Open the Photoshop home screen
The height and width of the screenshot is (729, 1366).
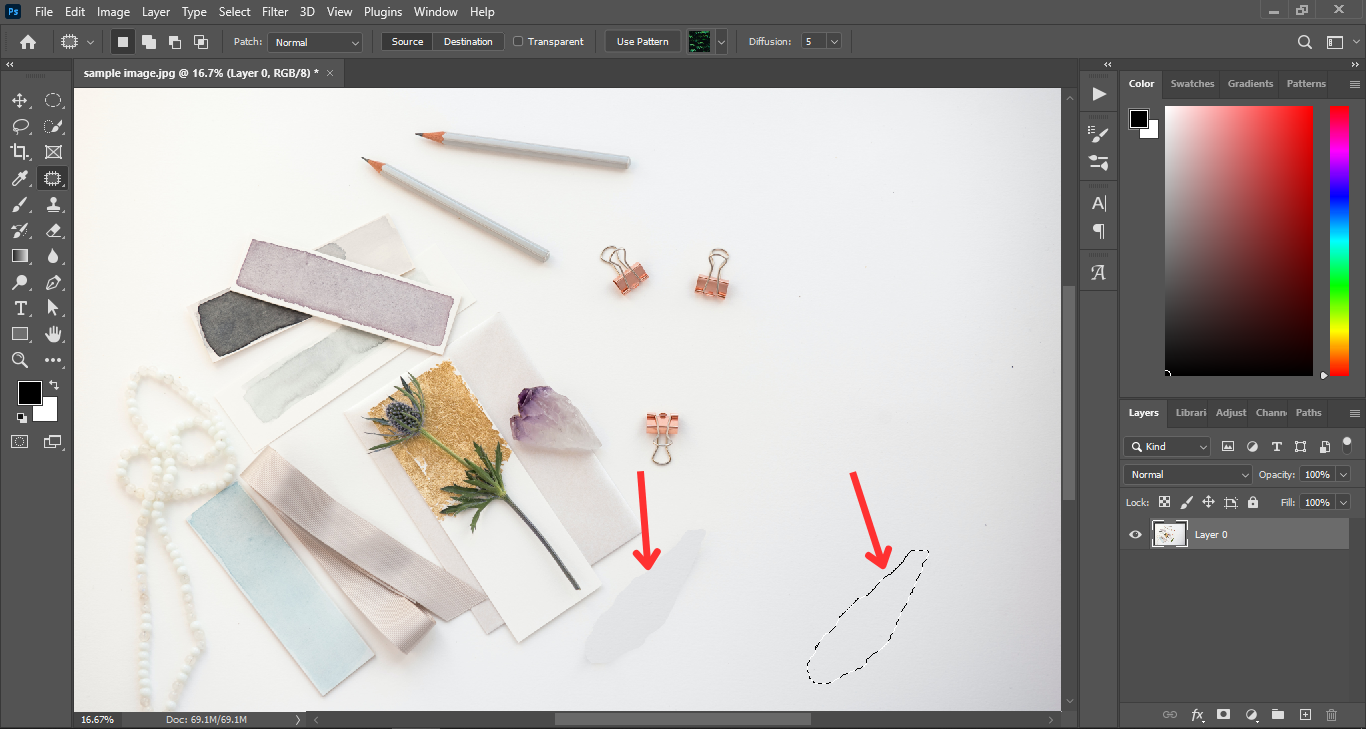(27, 41)
